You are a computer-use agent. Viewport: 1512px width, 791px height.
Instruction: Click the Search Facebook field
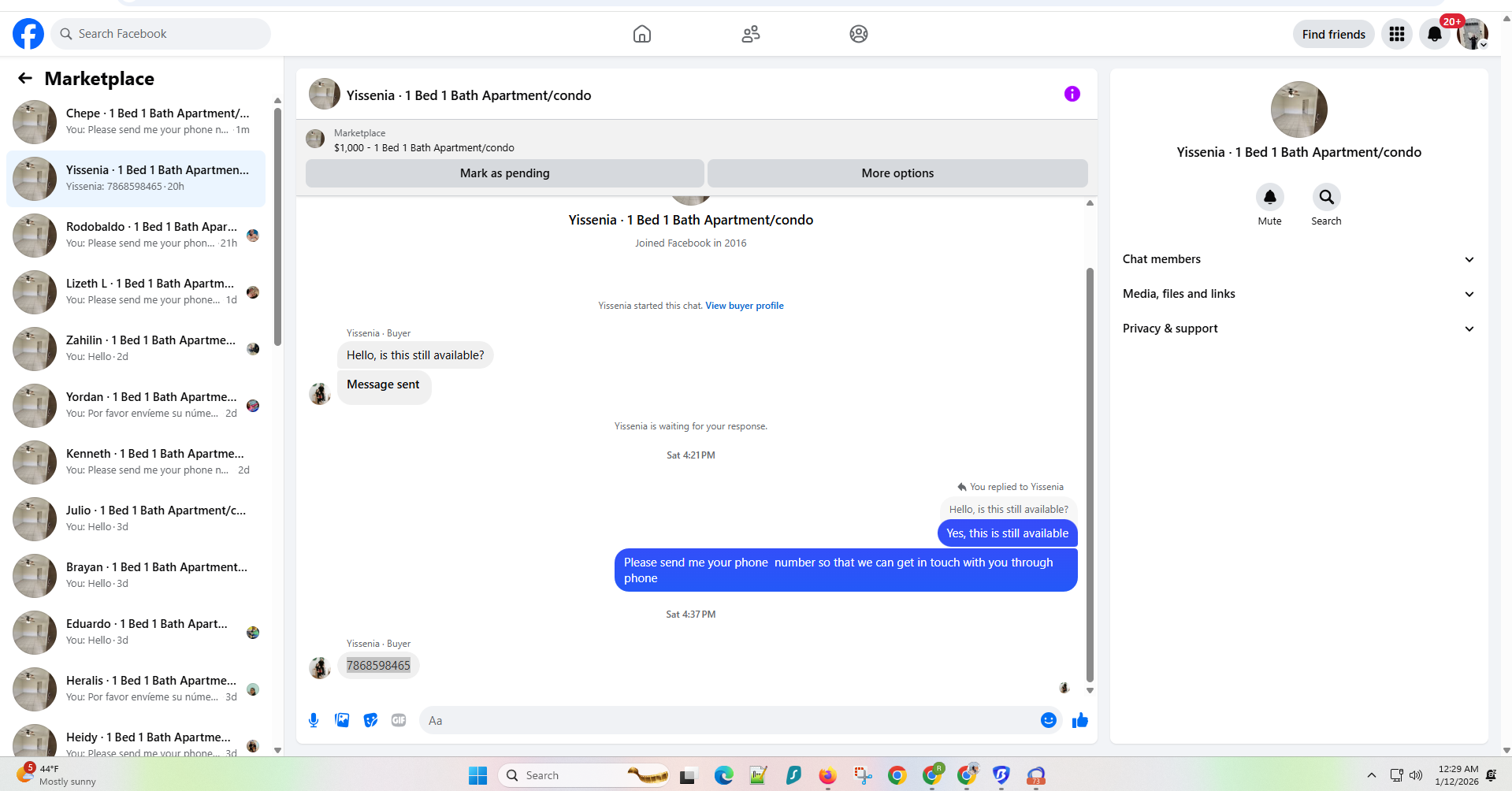pos(162,34)
